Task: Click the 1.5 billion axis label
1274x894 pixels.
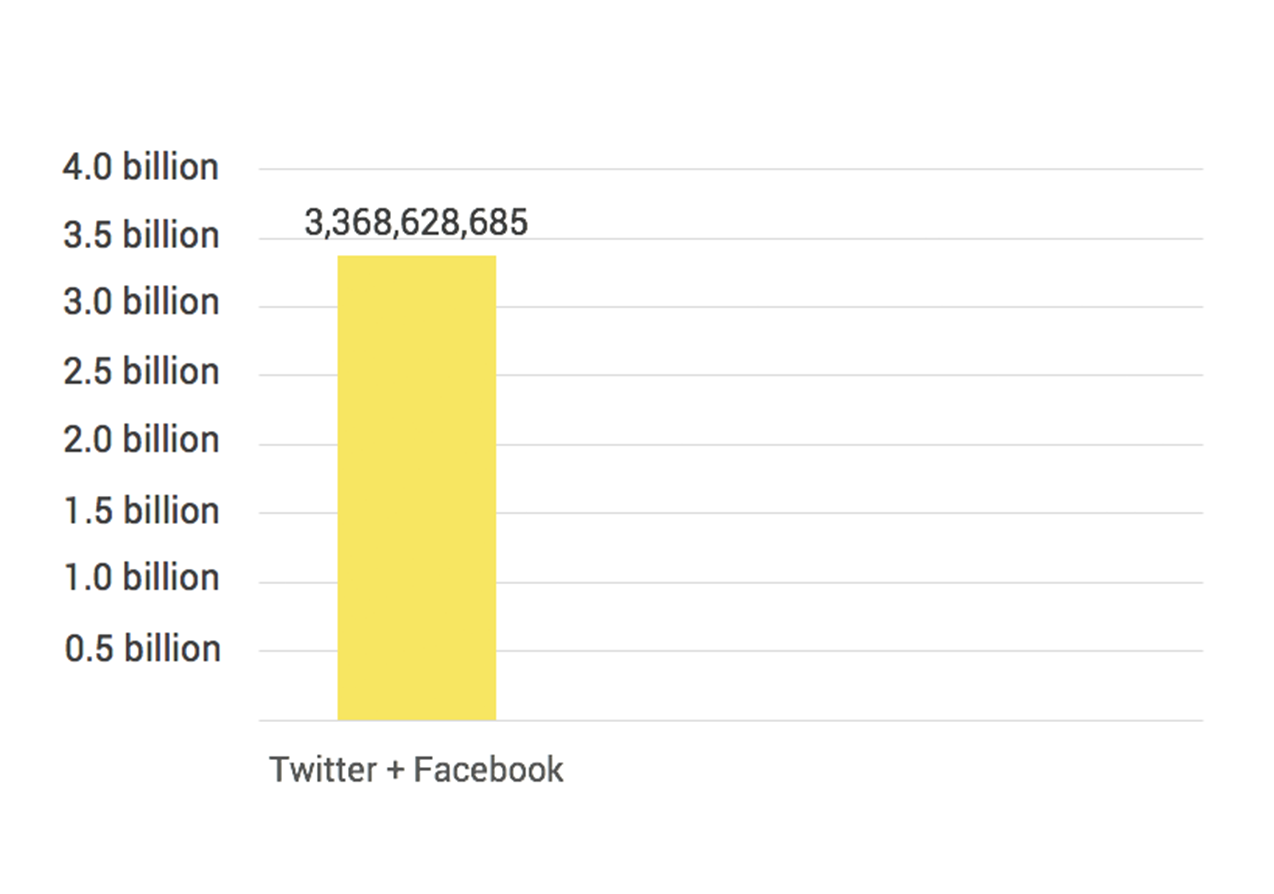Action: point(141,510)
